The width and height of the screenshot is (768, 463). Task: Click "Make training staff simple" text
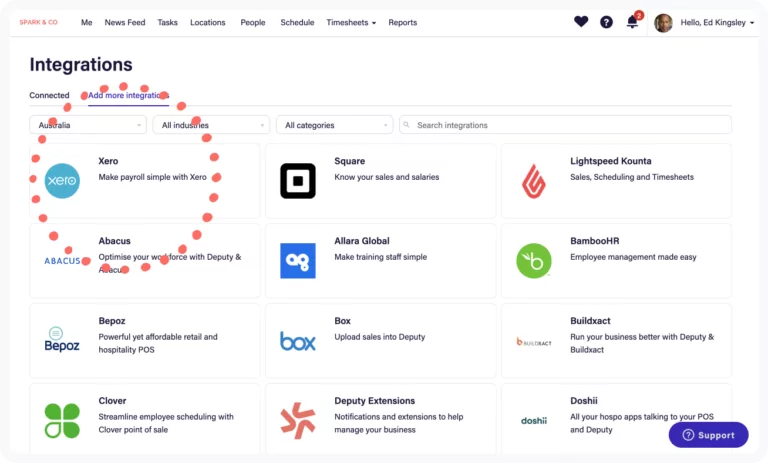pos(381,257)
